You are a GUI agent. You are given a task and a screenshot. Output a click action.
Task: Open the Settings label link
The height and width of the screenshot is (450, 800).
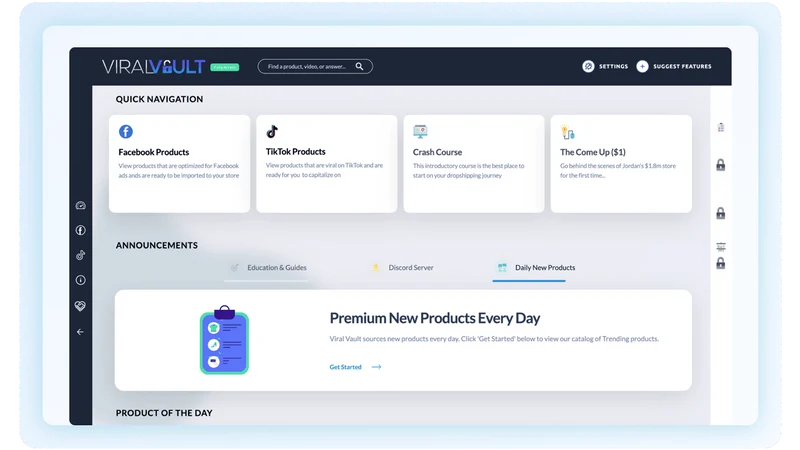[x=613, y=66]
